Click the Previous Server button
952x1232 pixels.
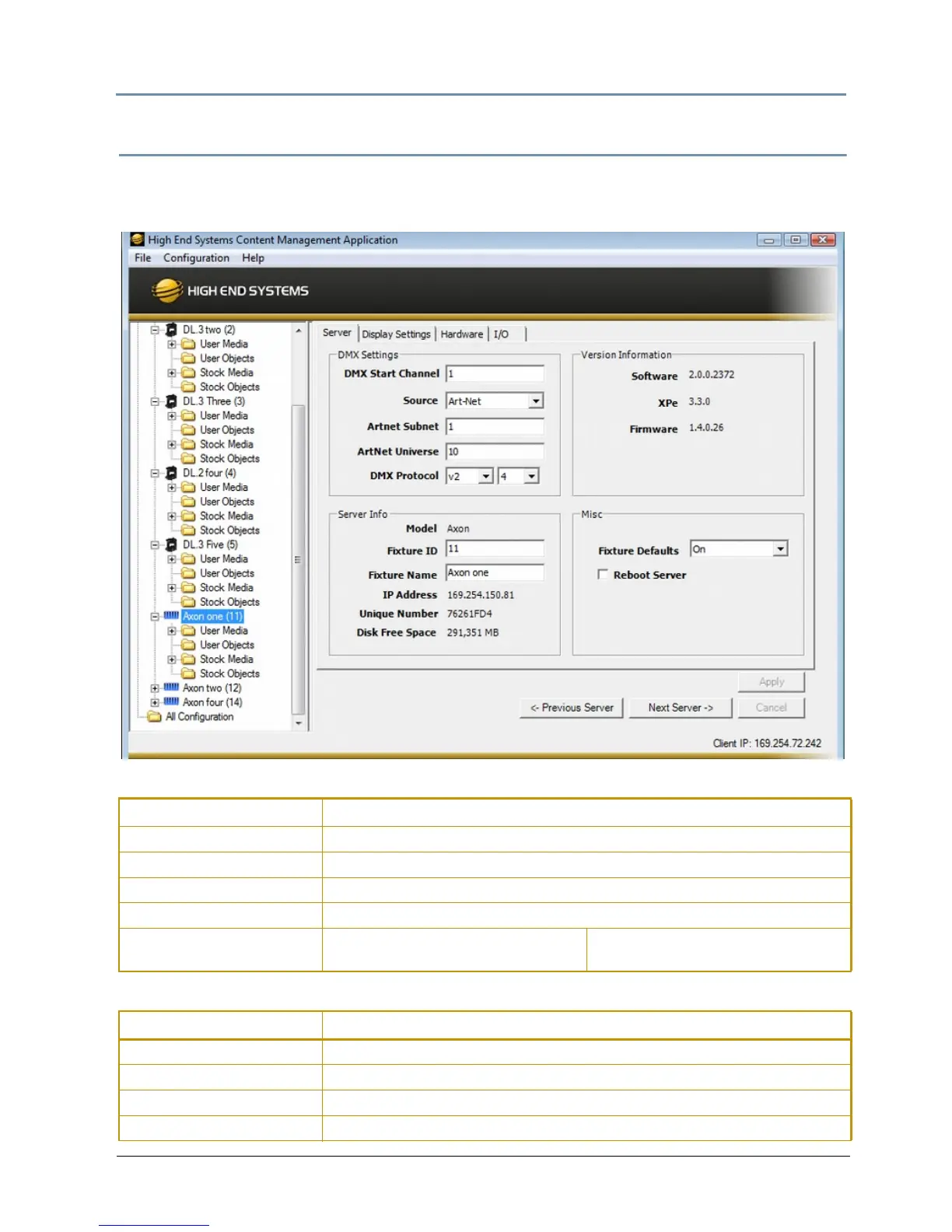pyautogui.click(x=572, y=708)
